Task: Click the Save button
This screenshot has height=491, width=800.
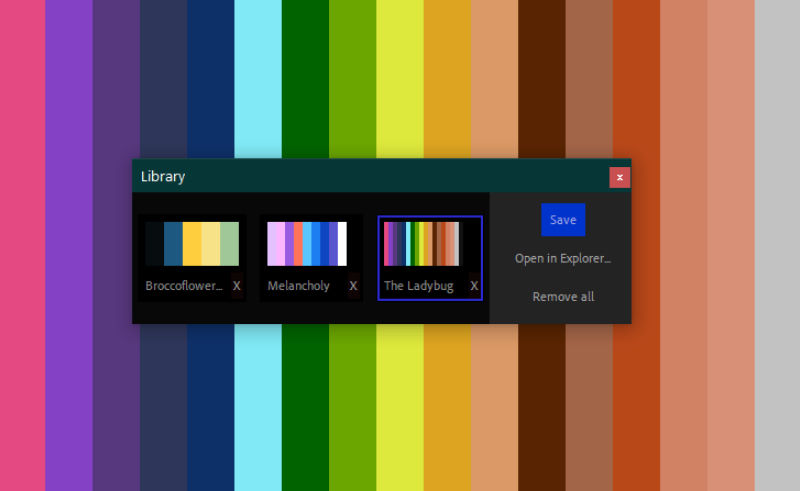Action: pyautogui.click(x=563, y=220)
